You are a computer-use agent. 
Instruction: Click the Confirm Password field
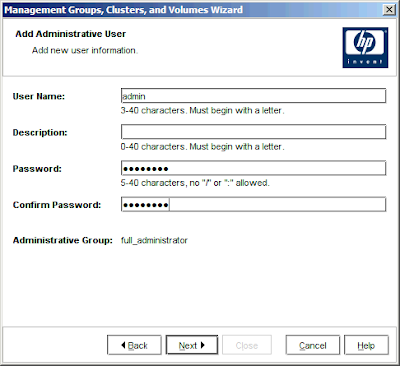click(x=253, y=204)
